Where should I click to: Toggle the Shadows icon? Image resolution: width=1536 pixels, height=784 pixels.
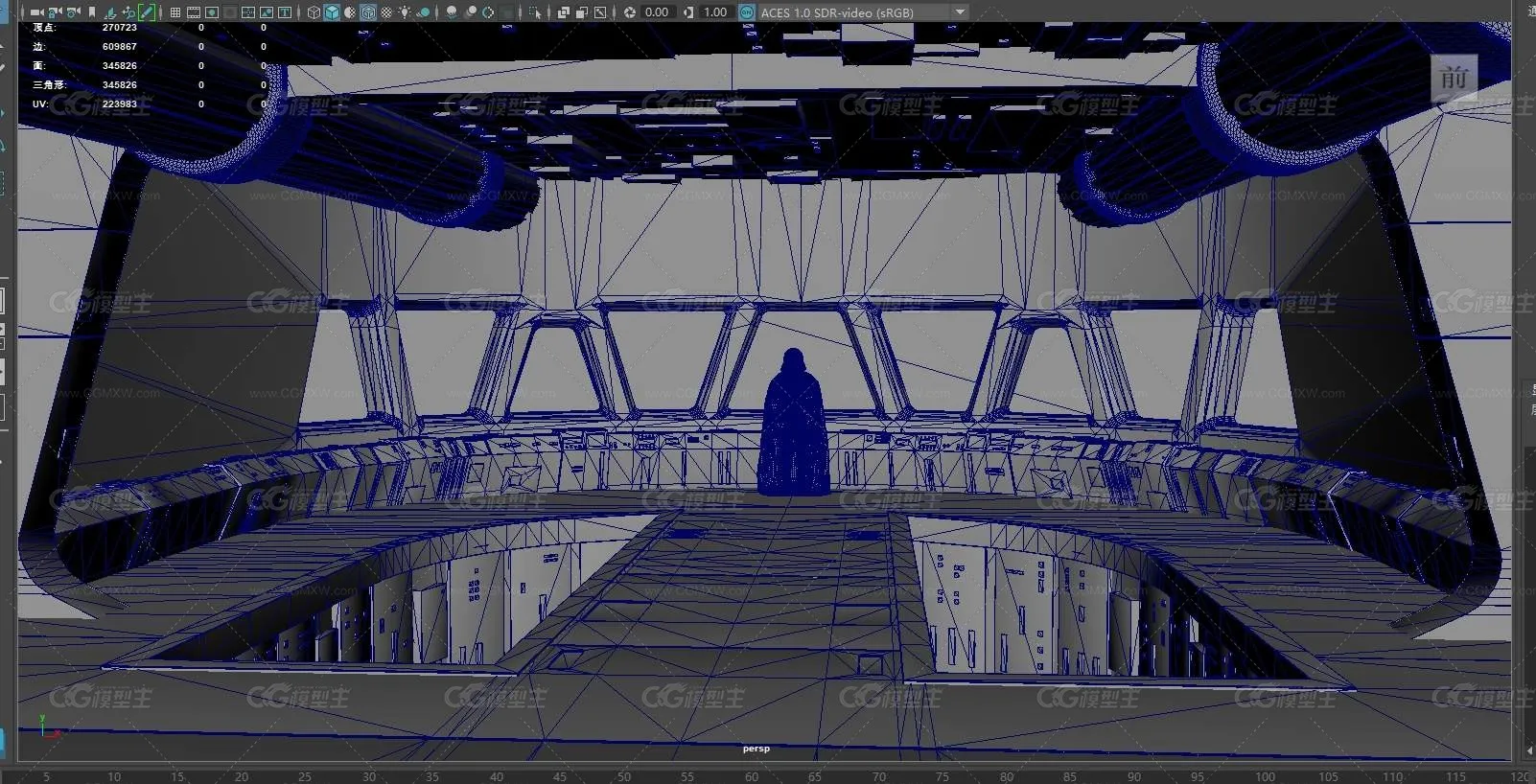[423, 12]
